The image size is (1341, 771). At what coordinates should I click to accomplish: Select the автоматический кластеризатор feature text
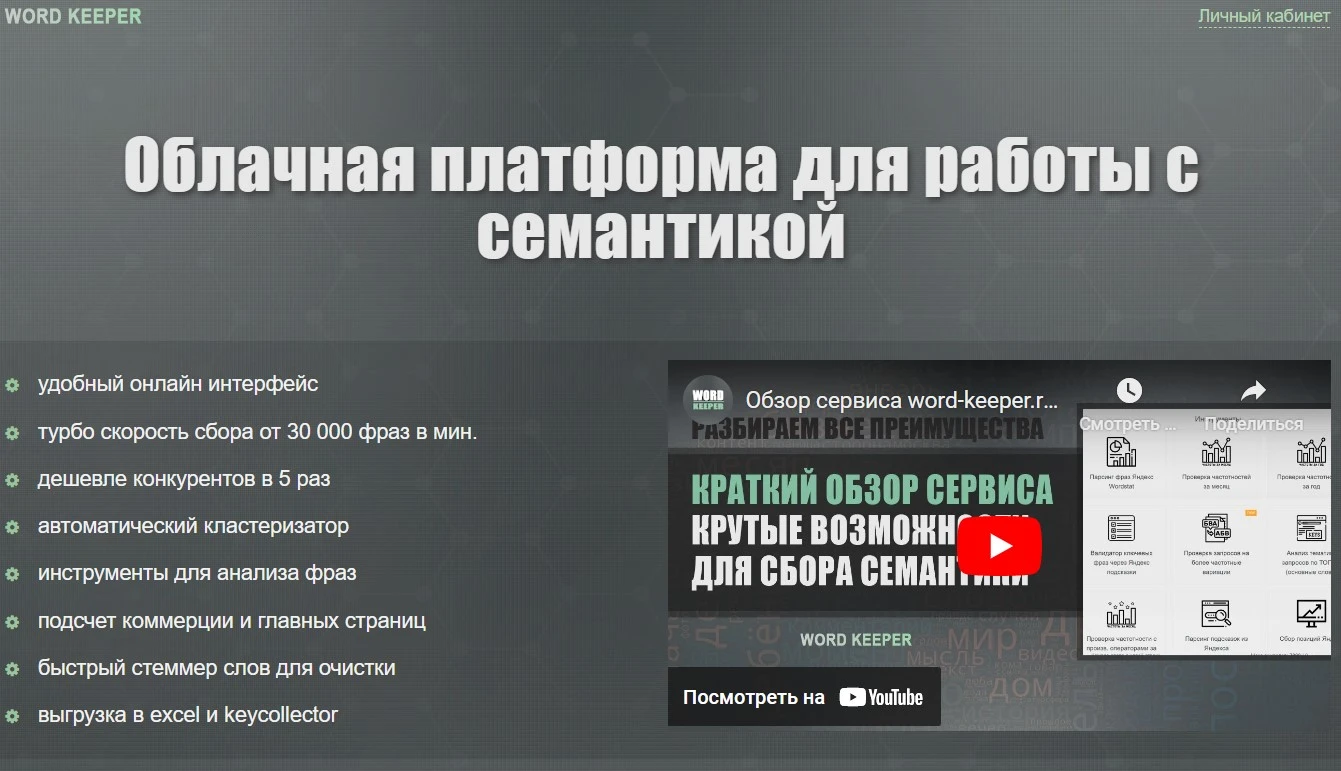(x=193, y=526)
